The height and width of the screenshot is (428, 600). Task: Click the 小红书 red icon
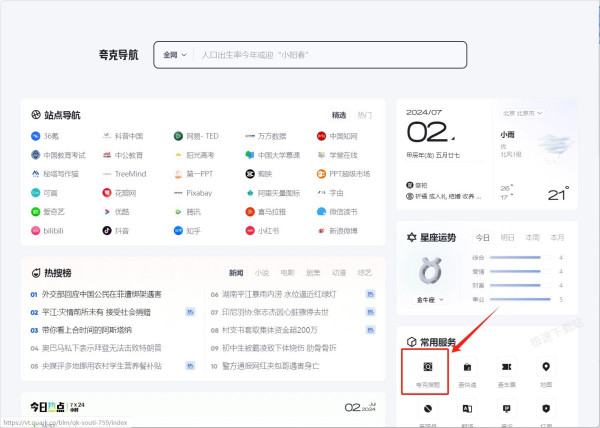[250, 231]
